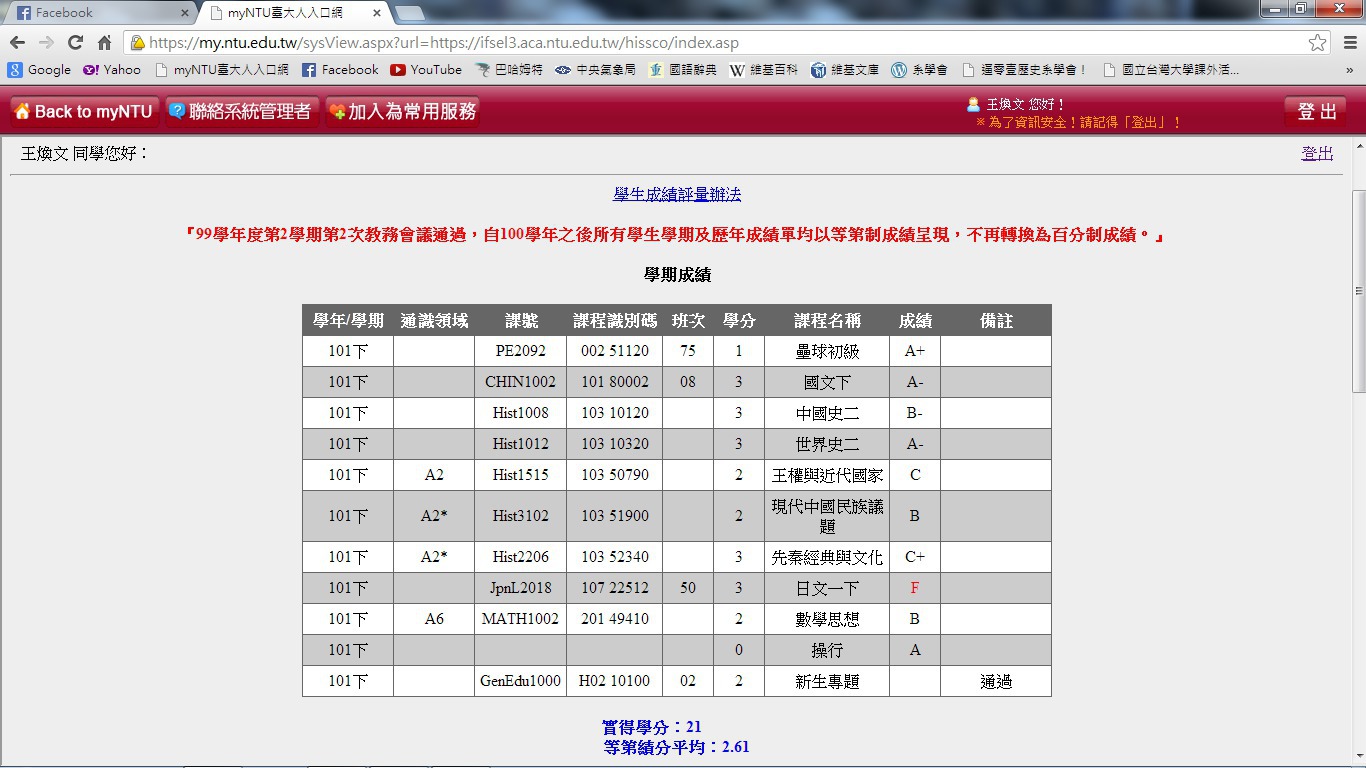Open the Yahoo bookmark
The width and height of the screenshot is (1366, 768).
coord(112,70)
